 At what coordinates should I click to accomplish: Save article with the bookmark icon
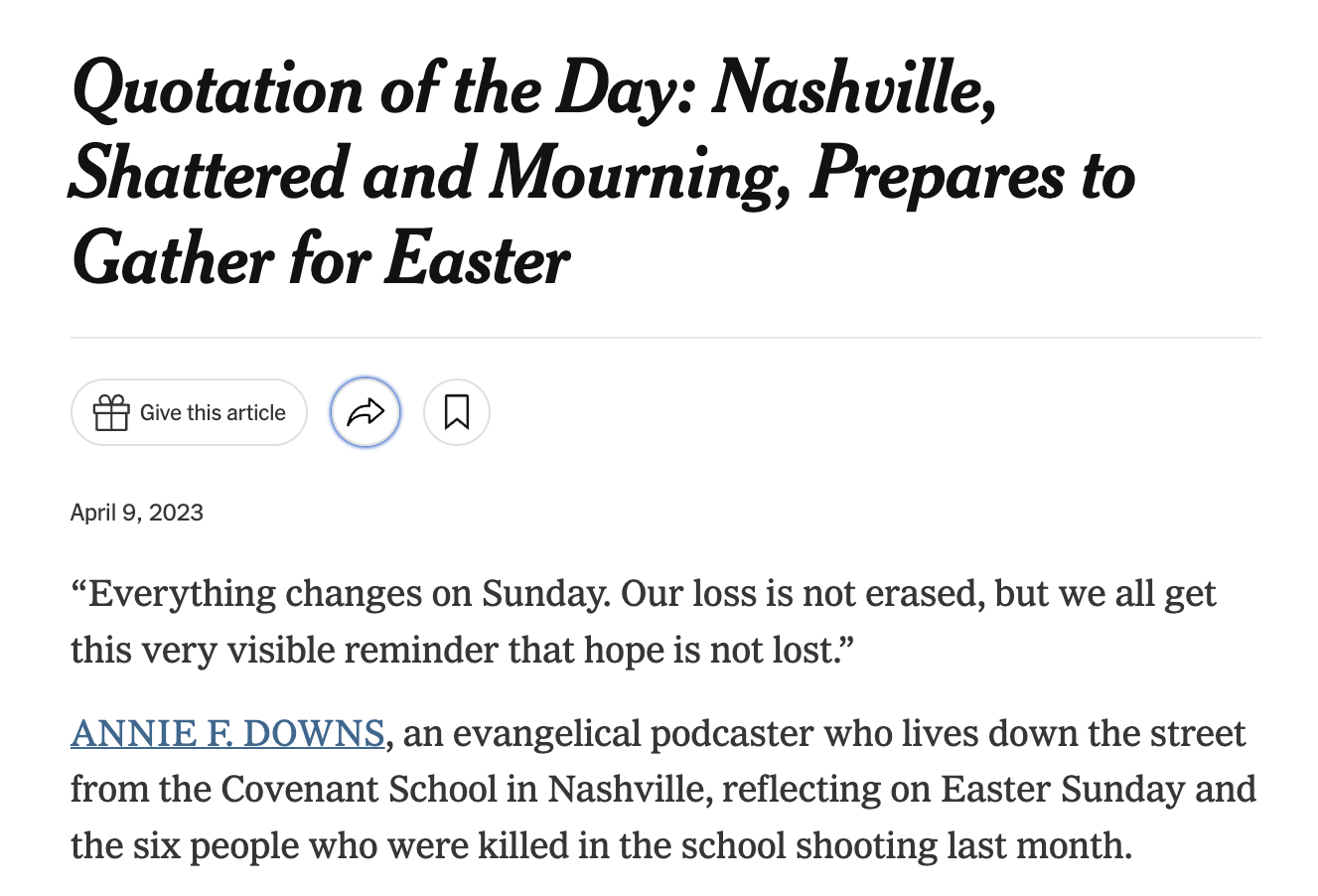tap(457, 412)
